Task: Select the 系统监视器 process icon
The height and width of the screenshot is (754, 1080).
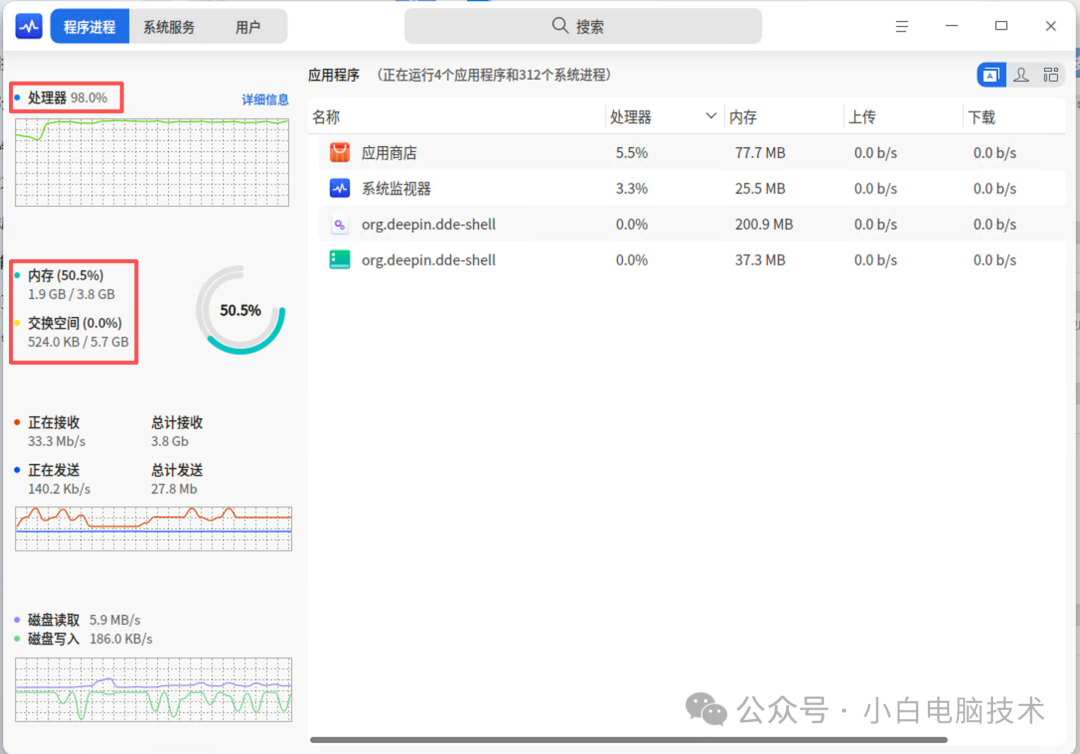Action: pos(340,188)
